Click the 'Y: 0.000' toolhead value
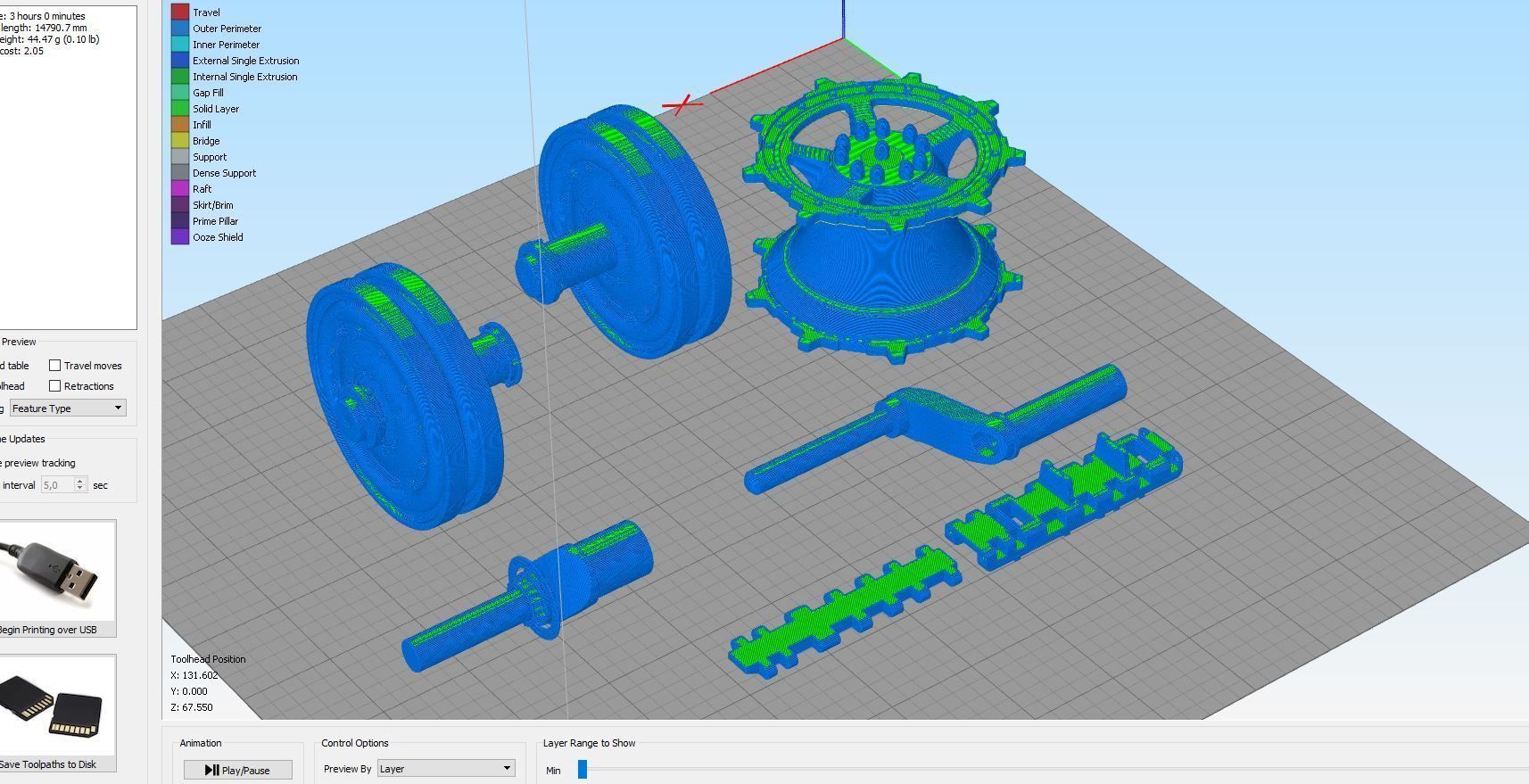The width and height of the screenshot is (1529, 784). click(x=189, y=691)
